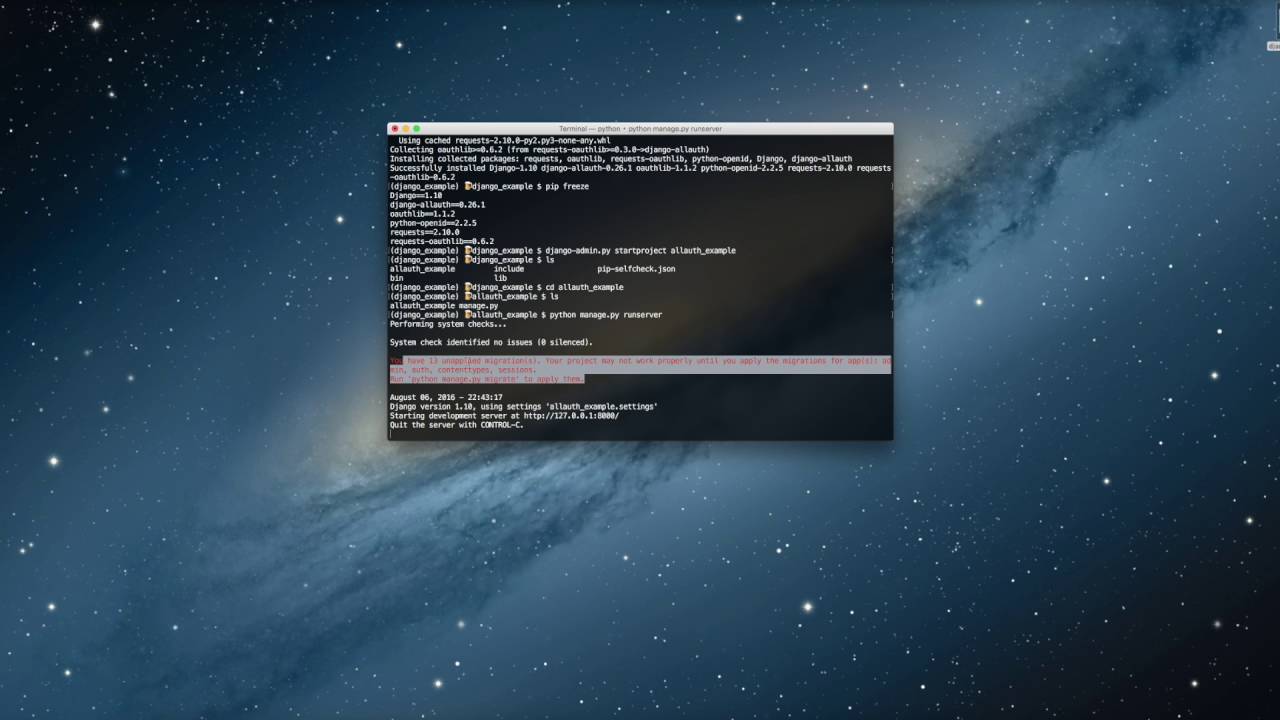Click the red 'min, auth, contenttypes, sessions.' line

tap(463, 369)
